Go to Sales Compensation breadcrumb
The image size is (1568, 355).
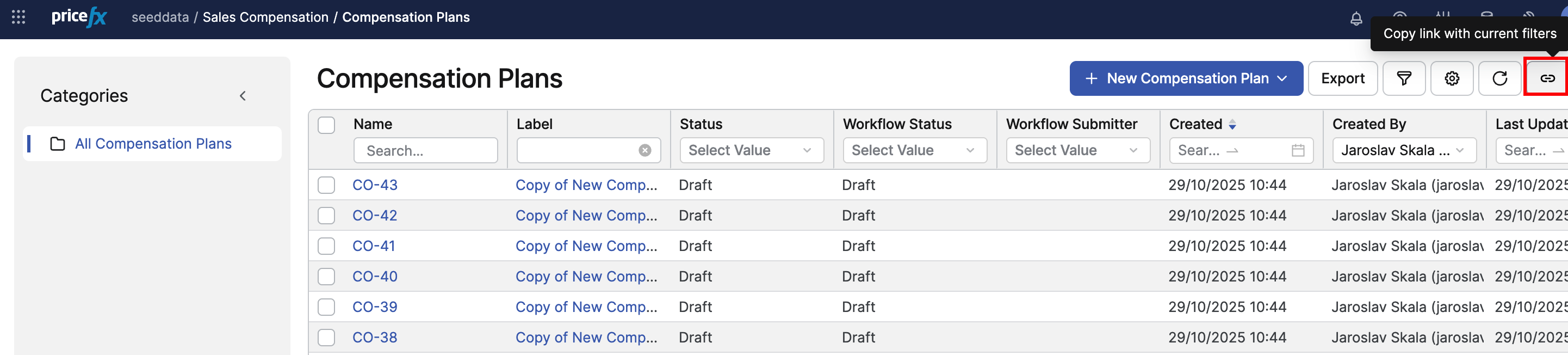coord(265,17)
